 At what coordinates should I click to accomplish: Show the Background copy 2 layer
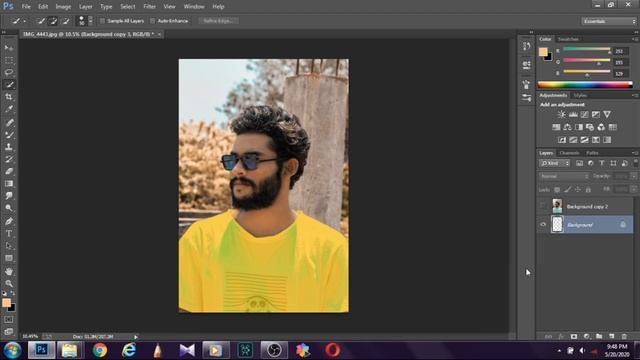point(543,206)
